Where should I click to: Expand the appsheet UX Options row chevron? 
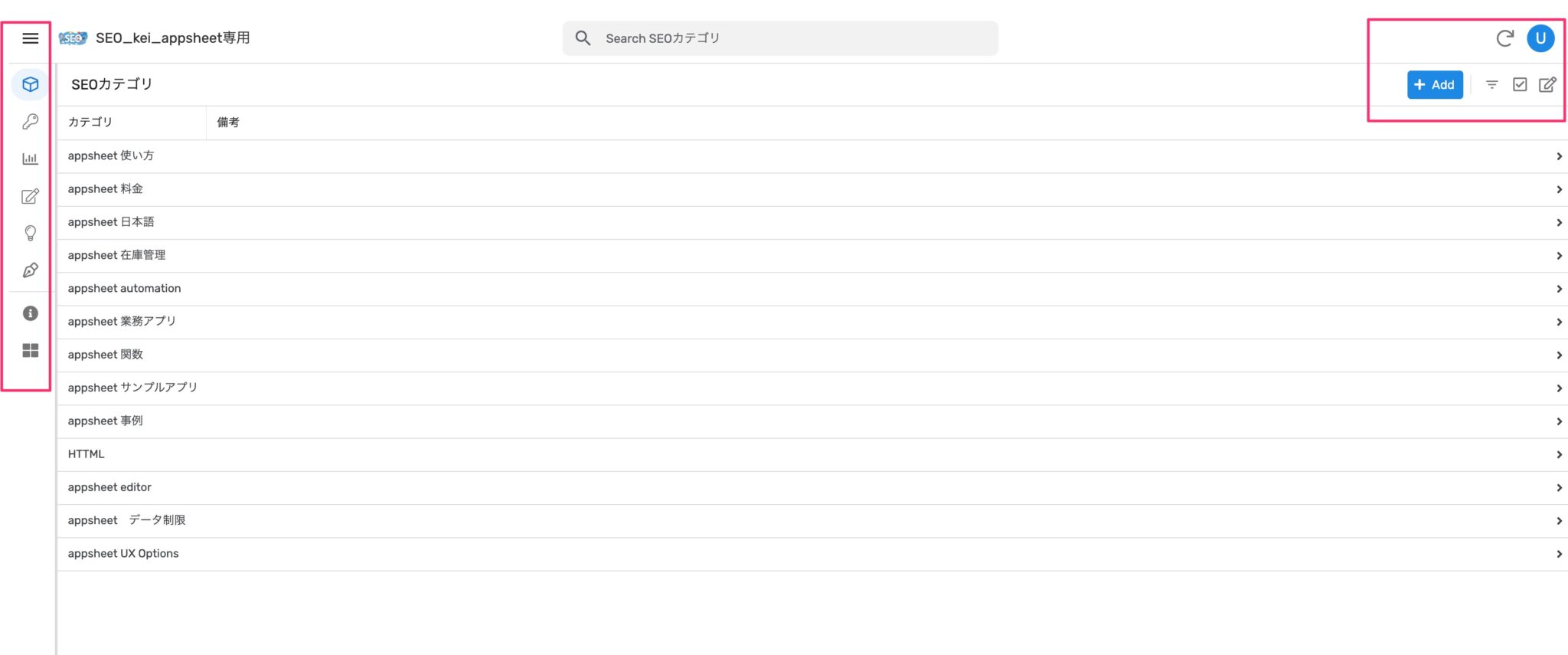1559,554
